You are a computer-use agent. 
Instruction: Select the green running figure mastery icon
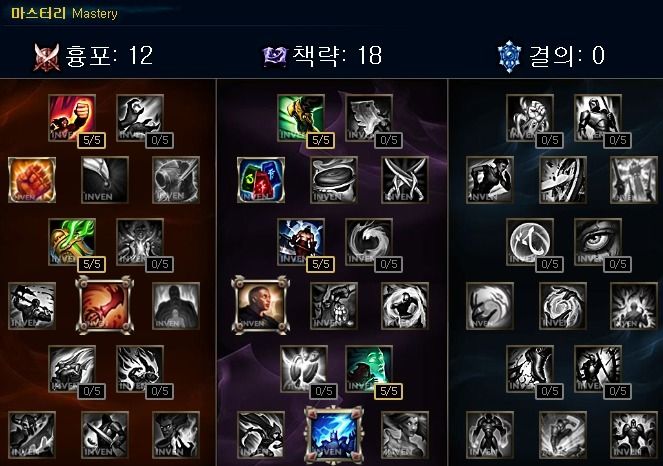301,118
